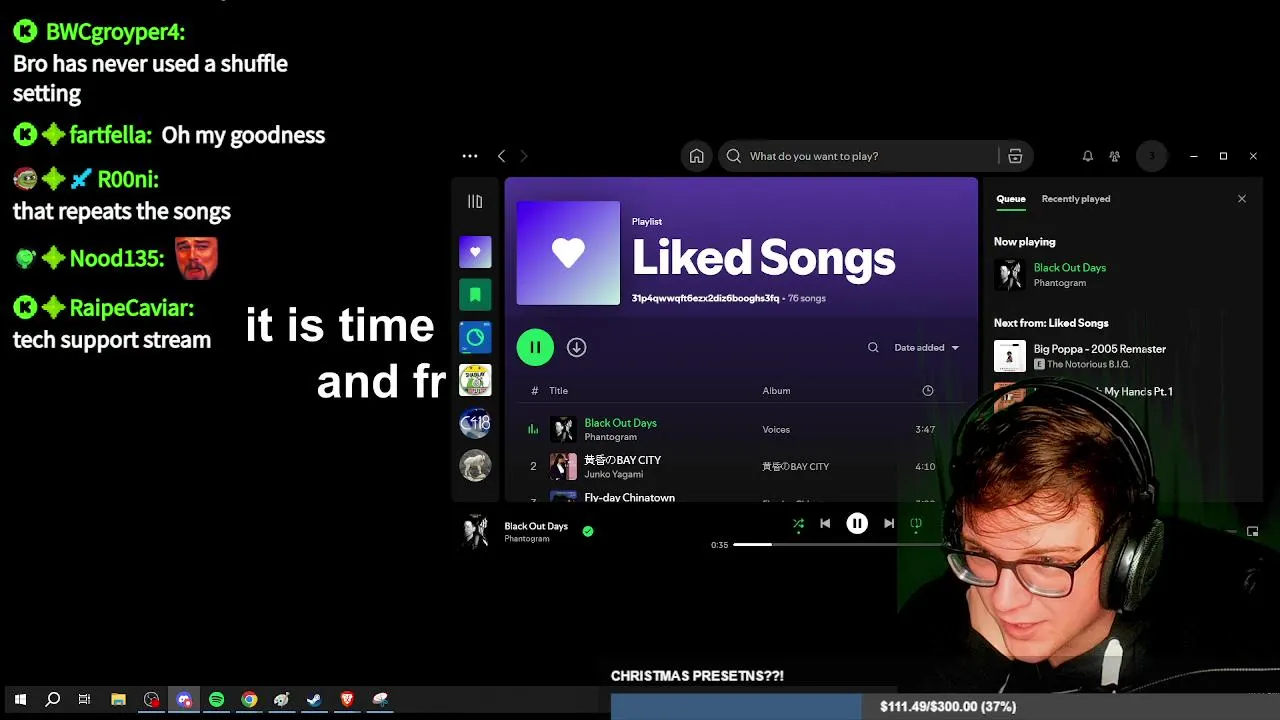The image size is (1280, 720).
Task: Select the Fly-day Chinatown track
Action: click(629, 497)
